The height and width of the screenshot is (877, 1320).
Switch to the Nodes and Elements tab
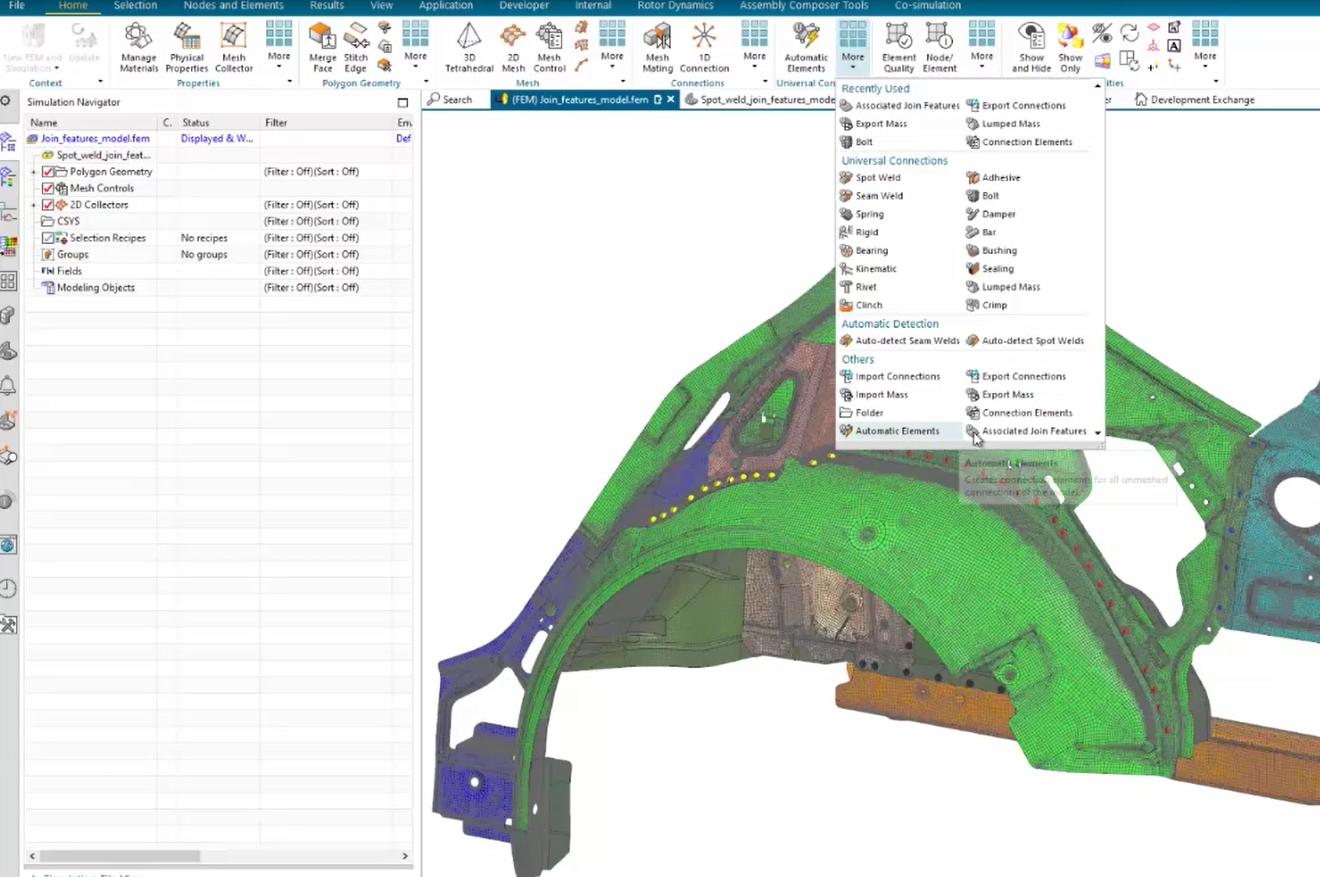pos(233,6)
